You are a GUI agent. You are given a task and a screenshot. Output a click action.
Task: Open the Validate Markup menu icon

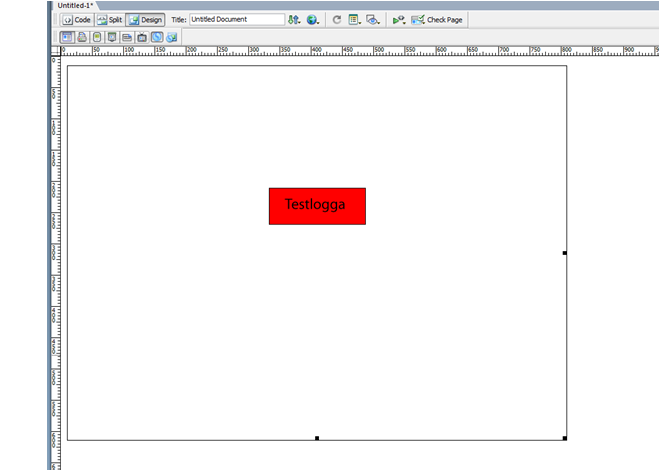pos(399,20)
